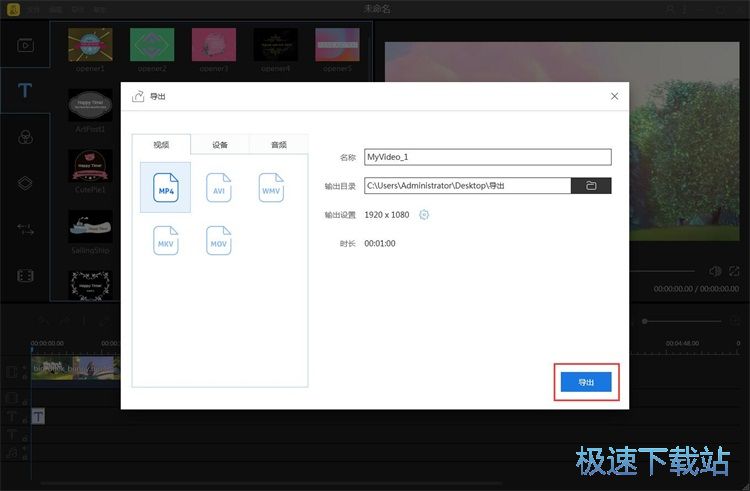The width and height of the screenshot is (750, 491).
Task: Select the ArtPost1 title thumbnail
Action: coord(90,105)
